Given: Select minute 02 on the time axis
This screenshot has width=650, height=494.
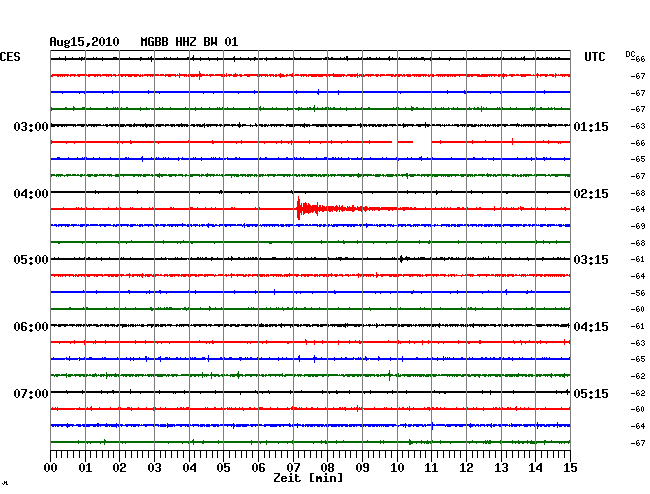Looking at the screenshot, I should (x=119, y=468).
